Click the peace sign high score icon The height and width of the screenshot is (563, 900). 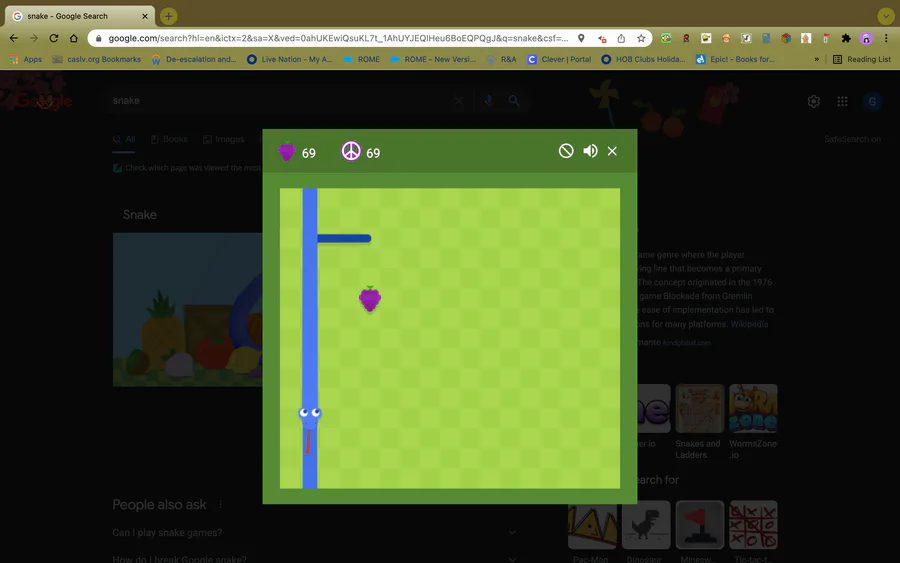tap(351, 152)
